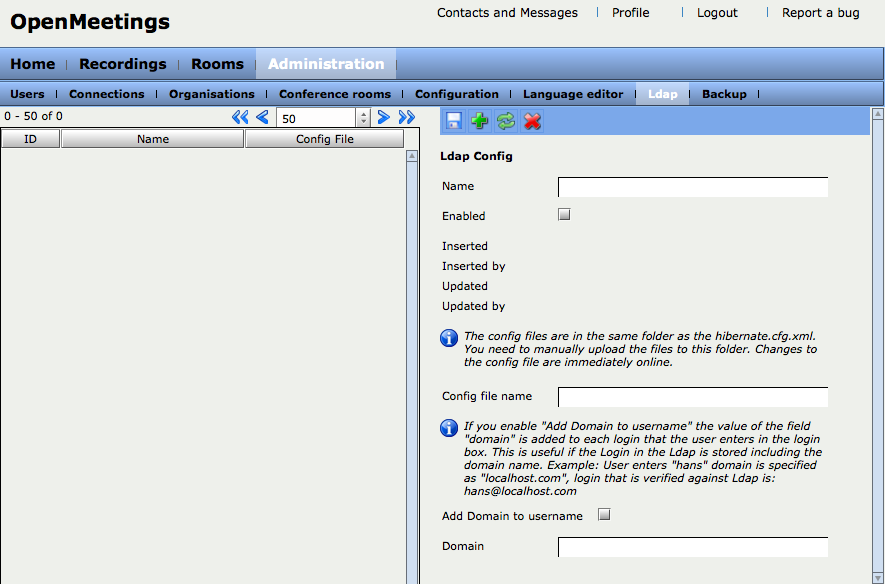Sort list by Name column header
Viewport: 885px width, 584px height.
click(x=152, y=139)
